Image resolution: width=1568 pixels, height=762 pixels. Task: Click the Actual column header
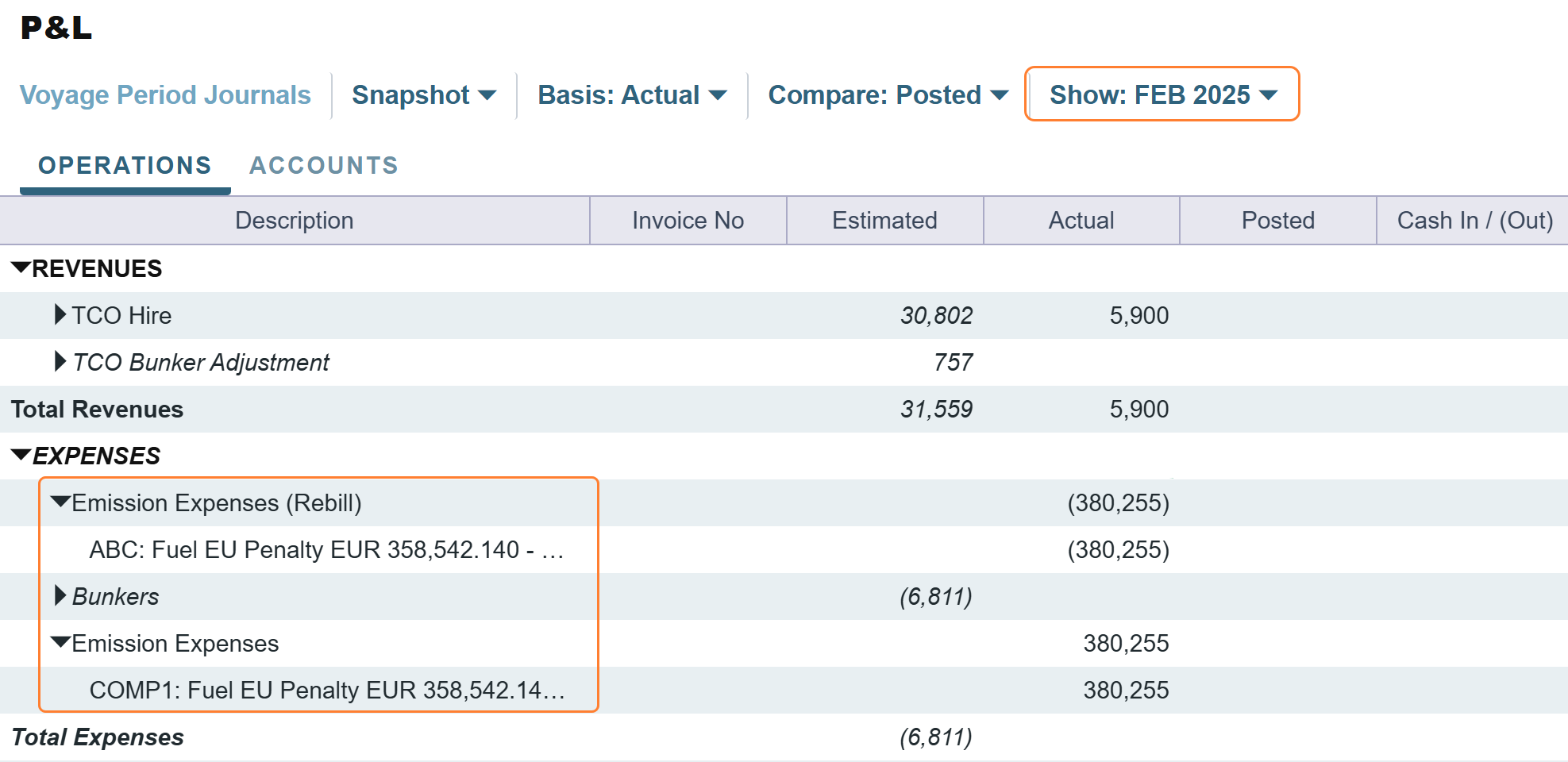[1081, 220]
